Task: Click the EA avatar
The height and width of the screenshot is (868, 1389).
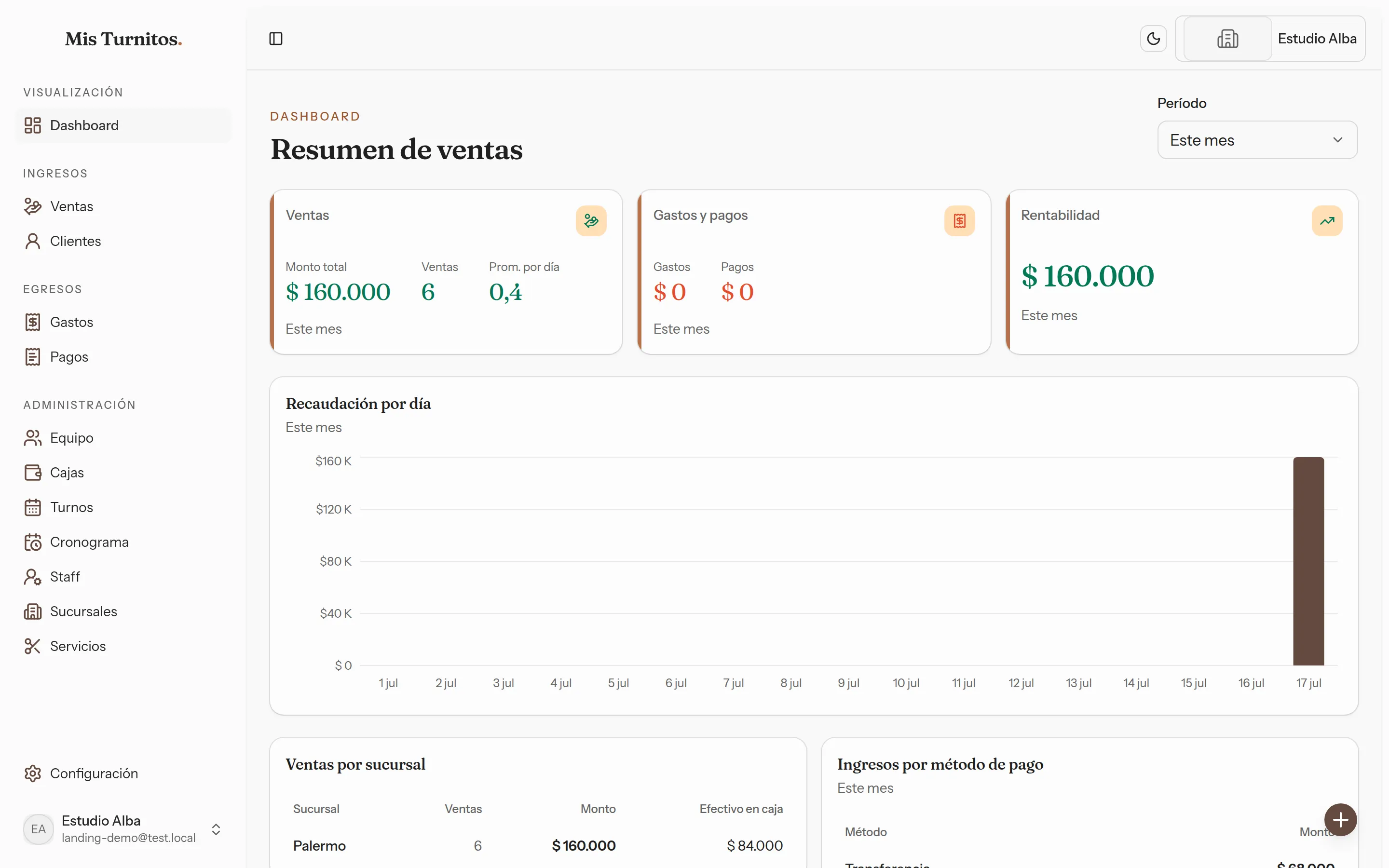Action: point(39,829)
